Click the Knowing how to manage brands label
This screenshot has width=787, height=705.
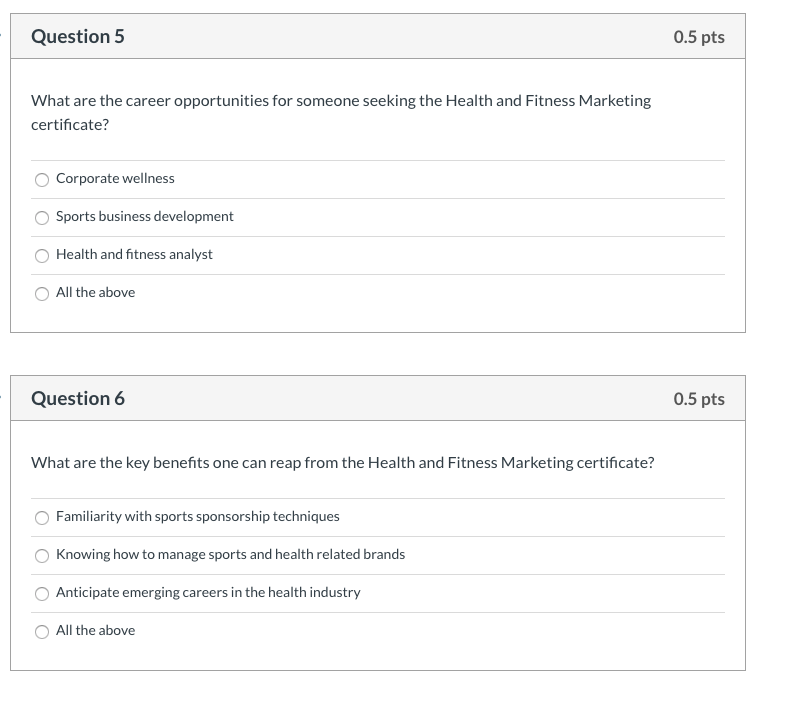point(230,554)
